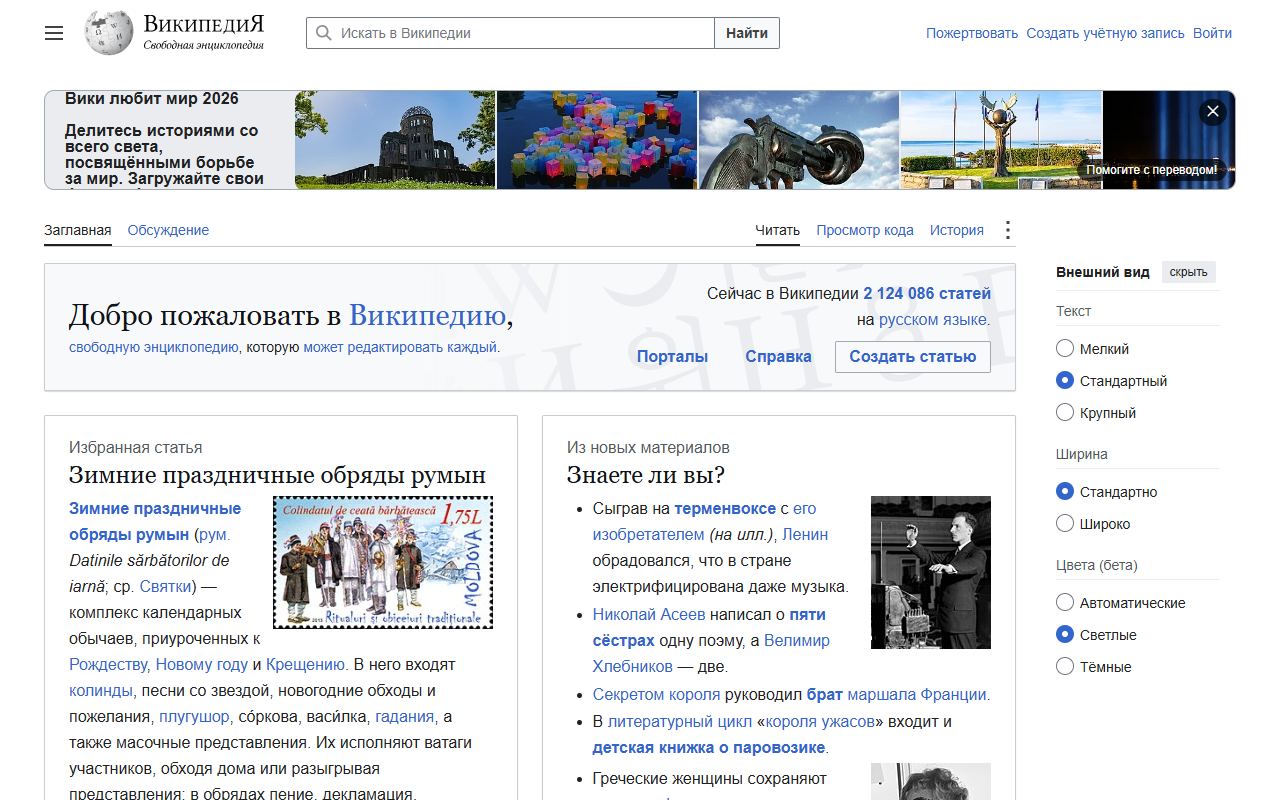
Task: Open the three-dot more options menu
Action: pyautogui.click(x=1007, y=230)
